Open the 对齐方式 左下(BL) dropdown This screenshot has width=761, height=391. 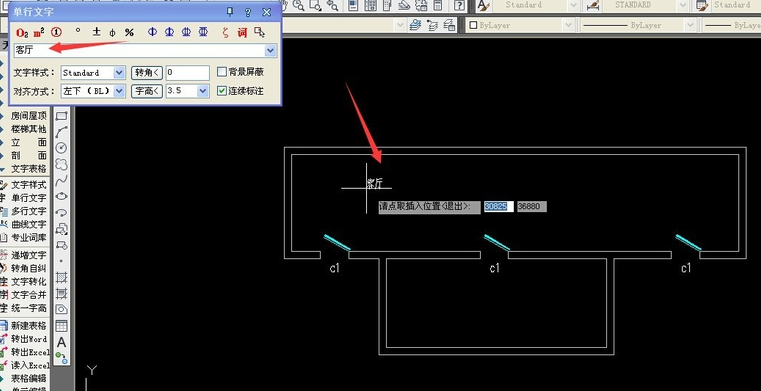tap(119, 91)
